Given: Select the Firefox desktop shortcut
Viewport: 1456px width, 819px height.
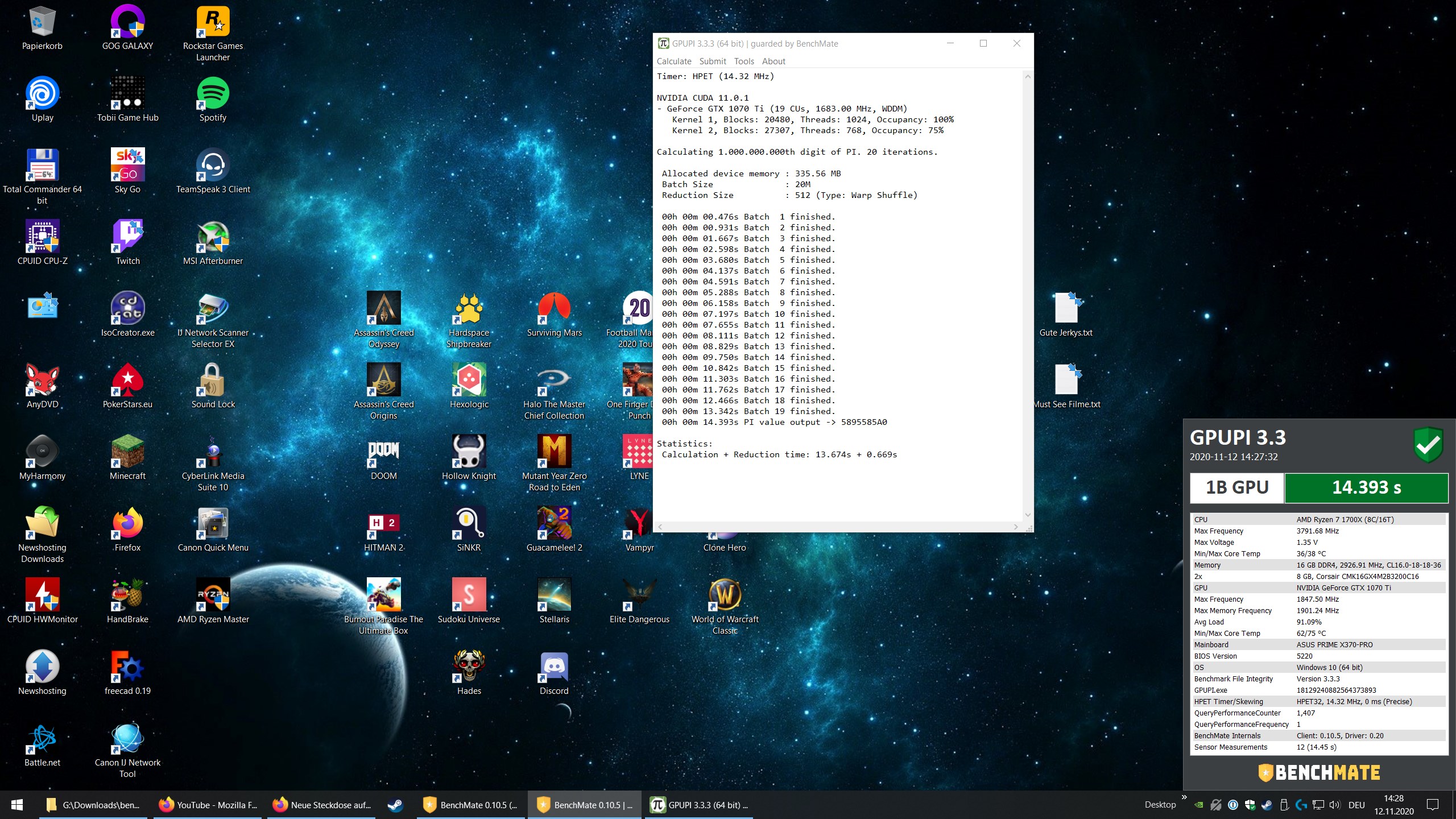Looking at the screenshot, I should 127,530.
